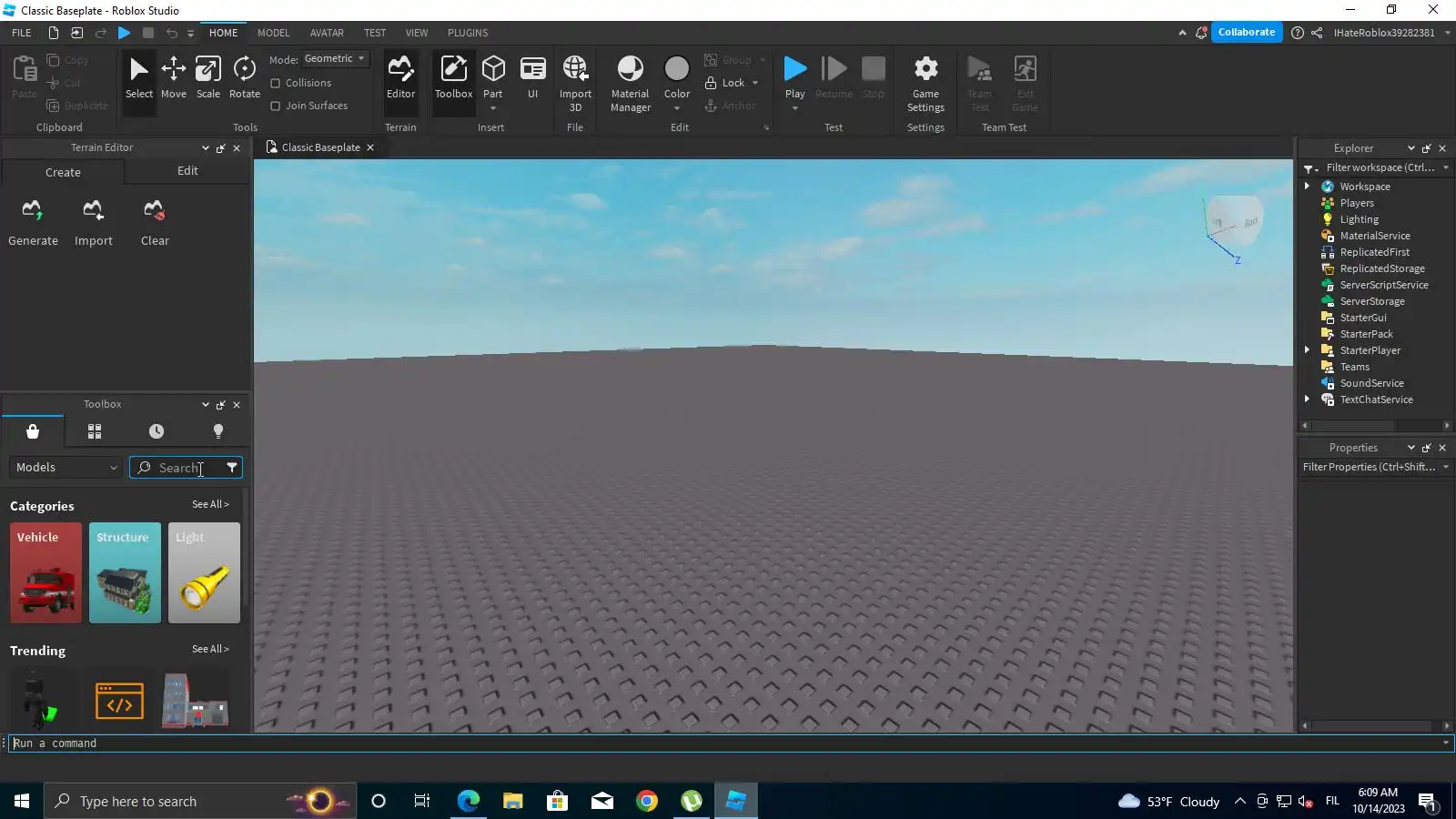Expand the StarterPlayer tree node

point(1308,350)
